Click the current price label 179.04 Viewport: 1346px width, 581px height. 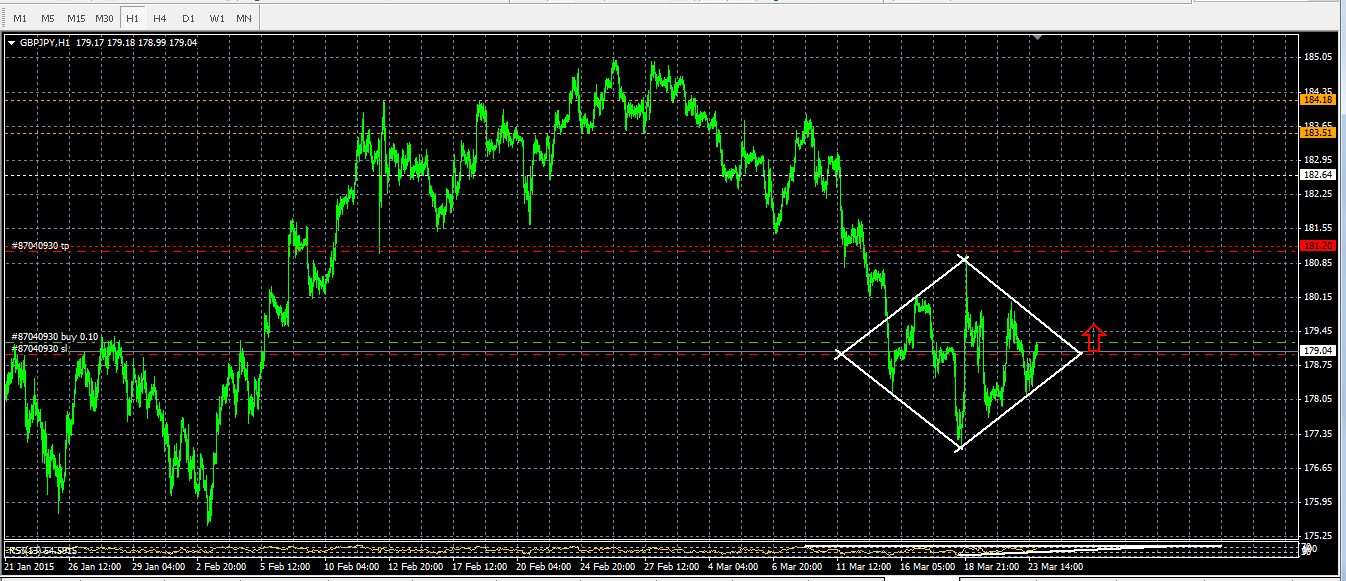coord(1317,351)
